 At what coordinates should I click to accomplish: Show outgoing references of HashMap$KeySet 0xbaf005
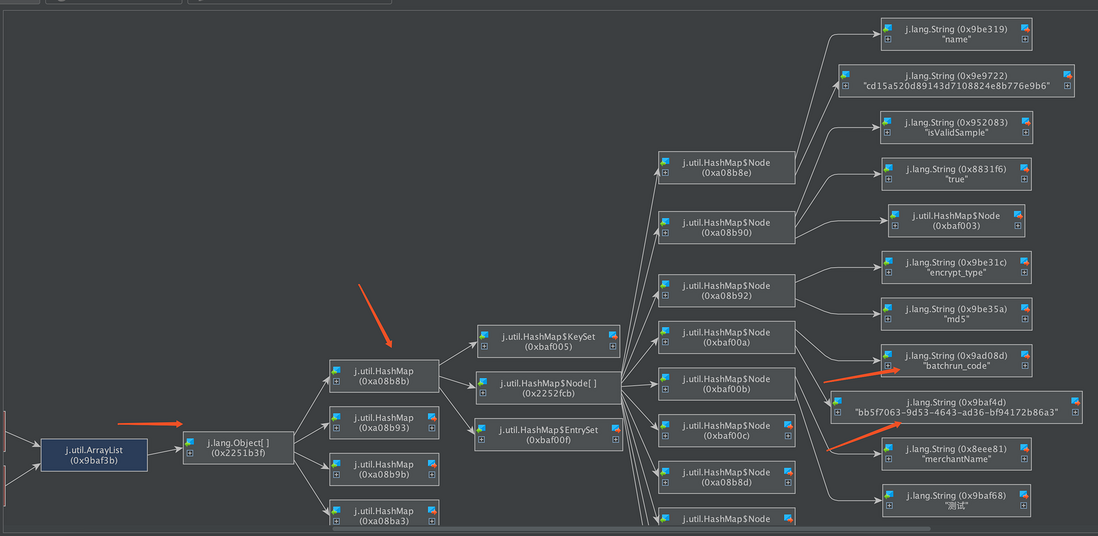click(x=613, y=336)
